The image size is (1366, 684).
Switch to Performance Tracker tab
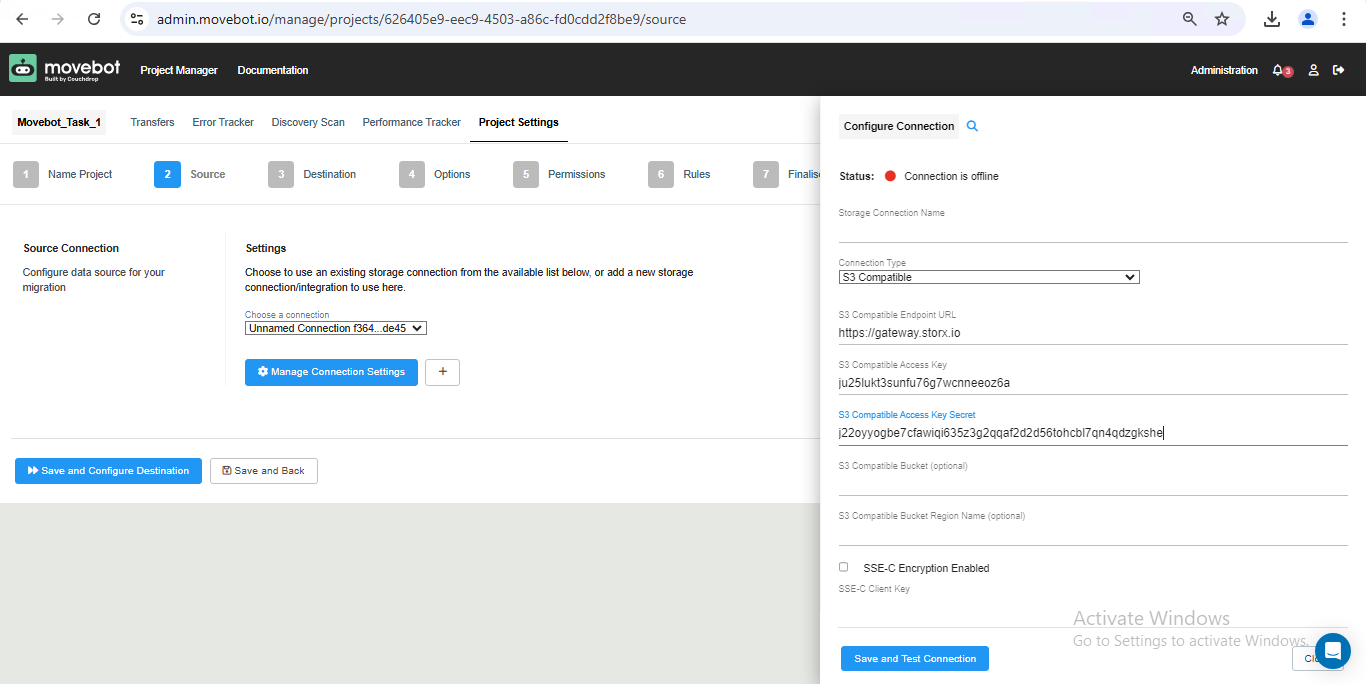click(412, 122)
